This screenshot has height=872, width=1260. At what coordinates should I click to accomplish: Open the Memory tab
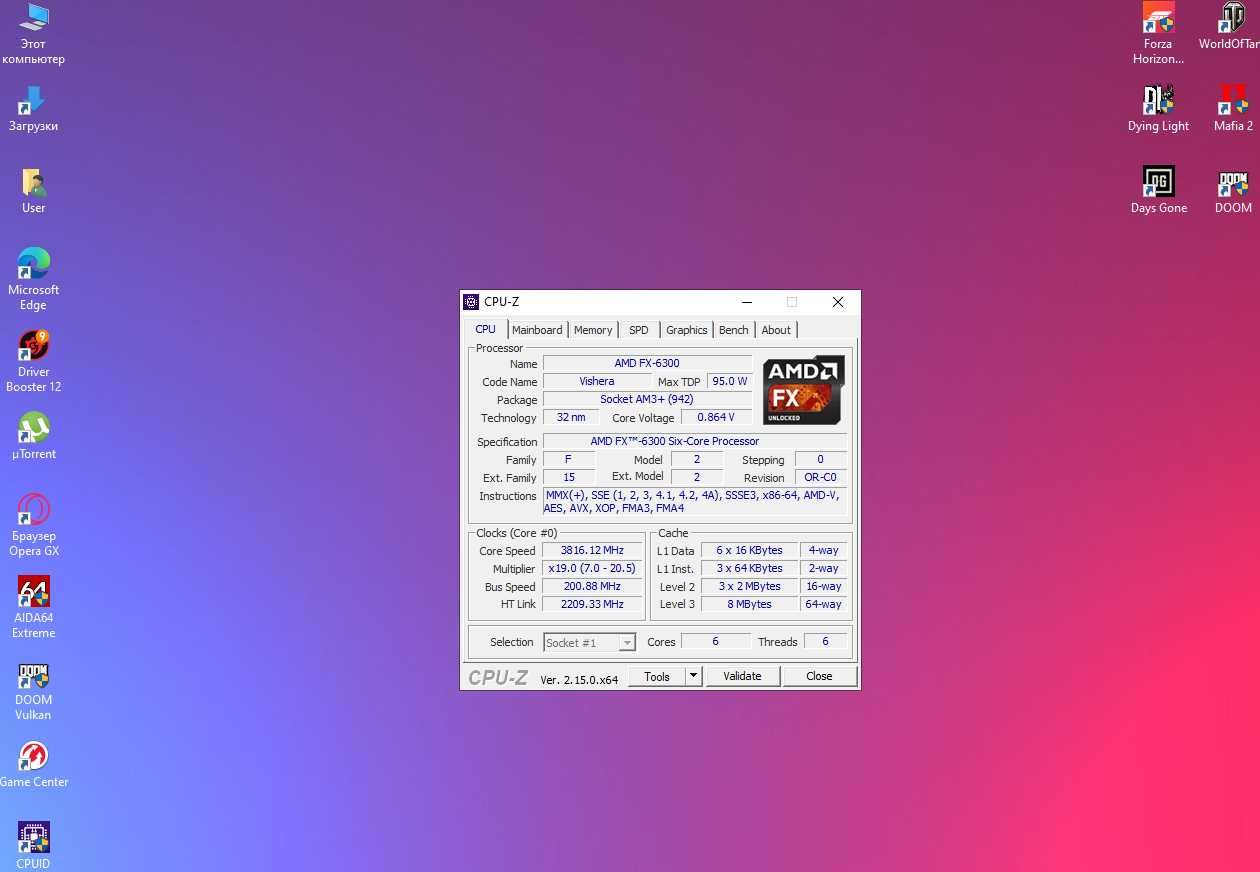coord(593,330)
